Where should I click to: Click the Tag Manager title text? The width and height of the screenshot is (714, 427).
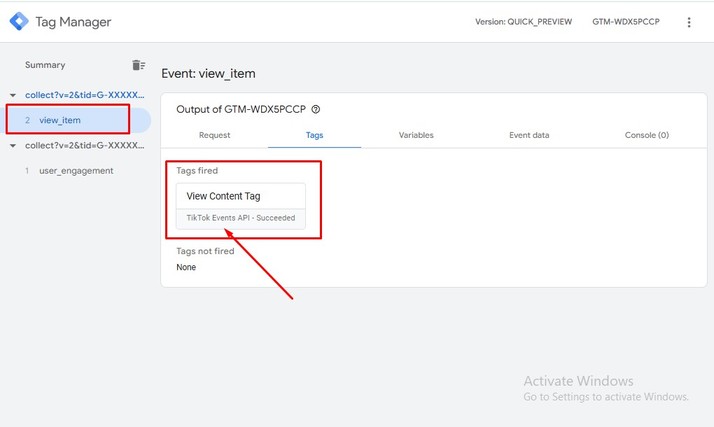[x=73, y=22]
